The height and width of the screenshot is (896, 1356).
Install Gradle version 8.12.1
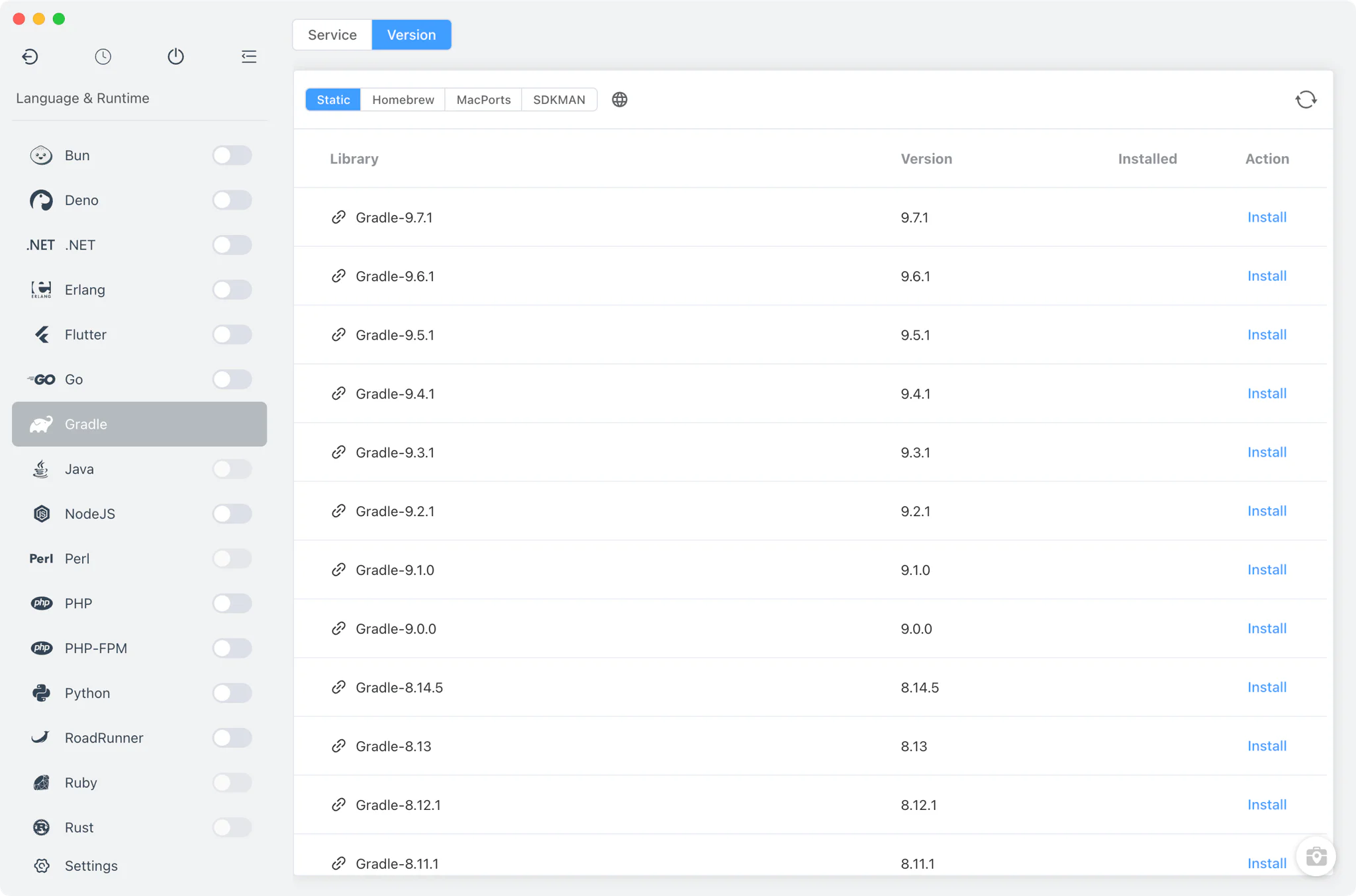(x=1267, y=805)
